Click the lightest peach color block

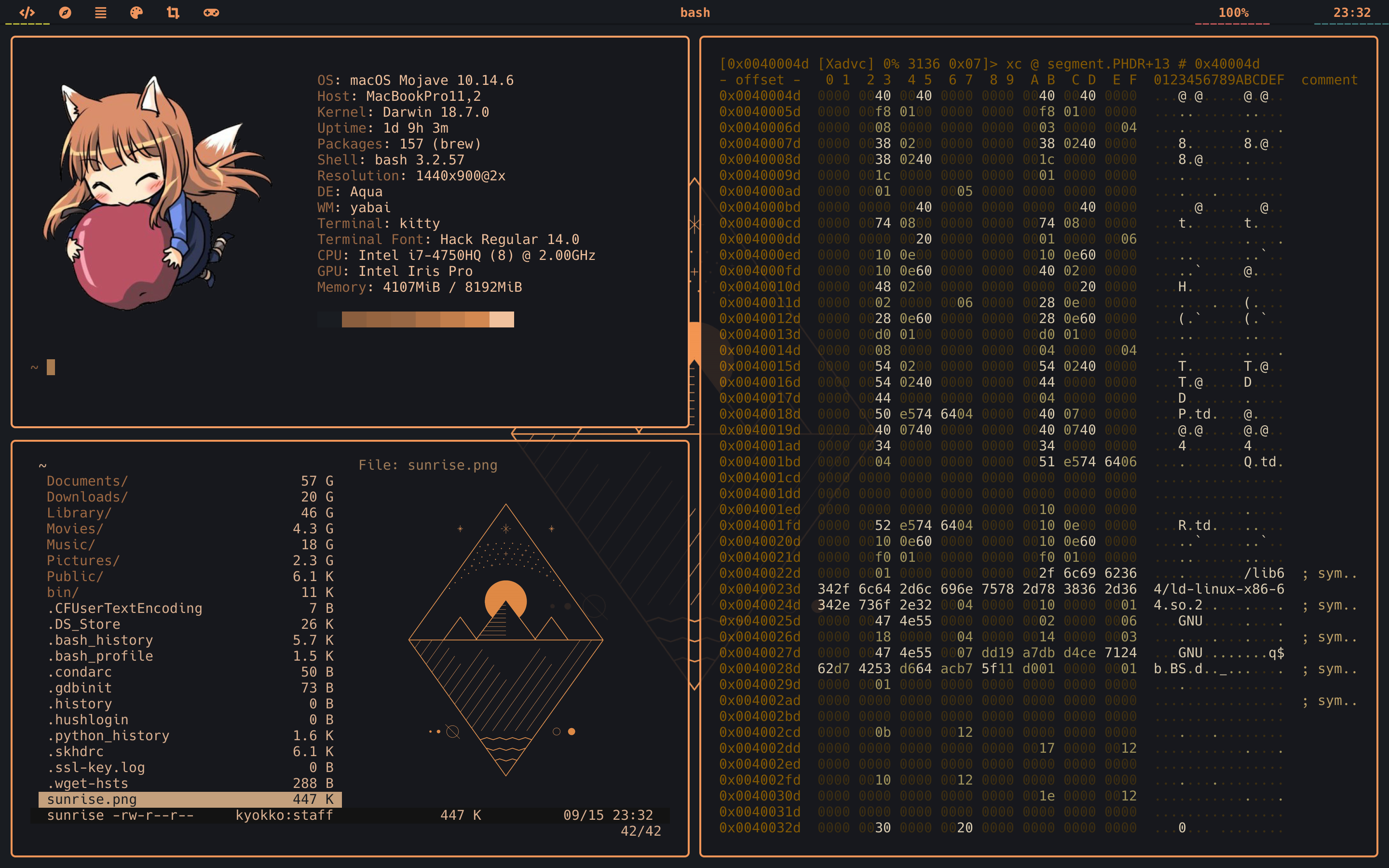[501, 319]
